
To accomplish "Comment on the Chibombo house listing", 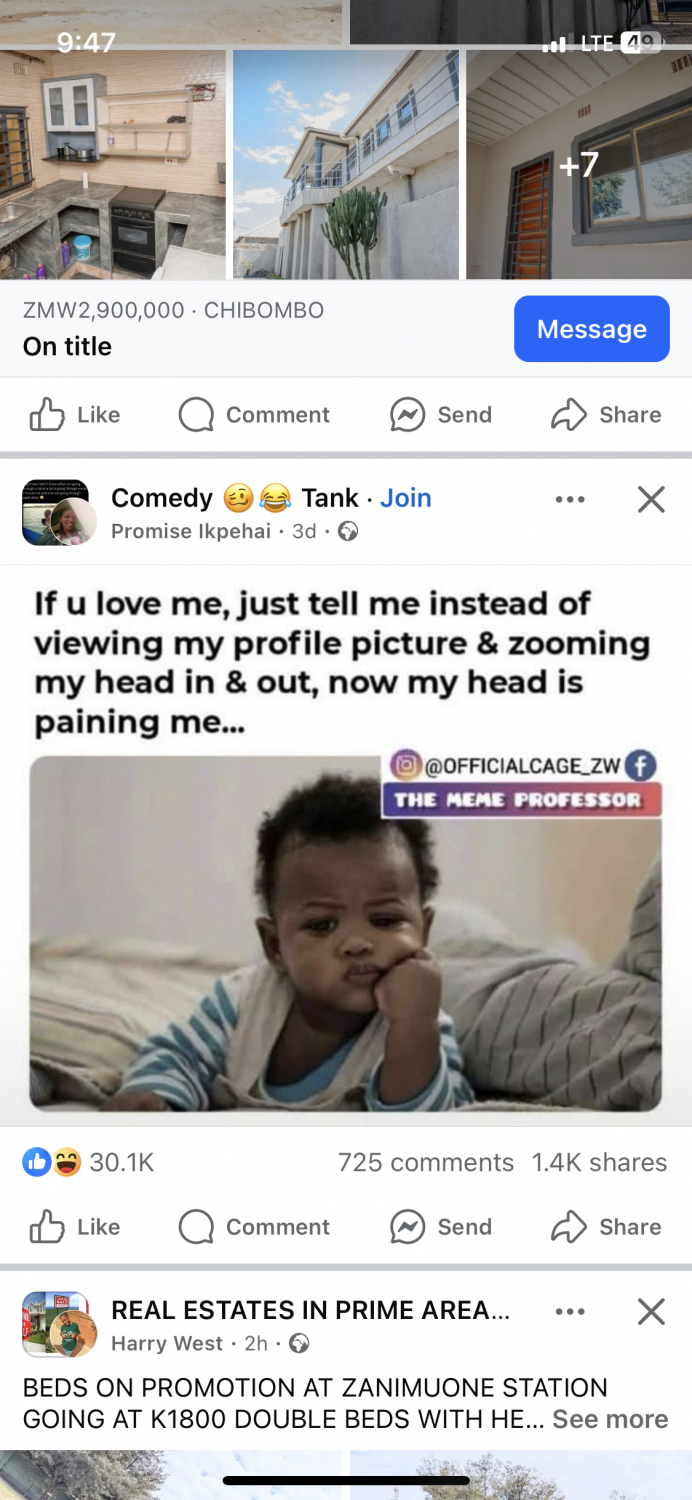I will [x=254, y=415].
